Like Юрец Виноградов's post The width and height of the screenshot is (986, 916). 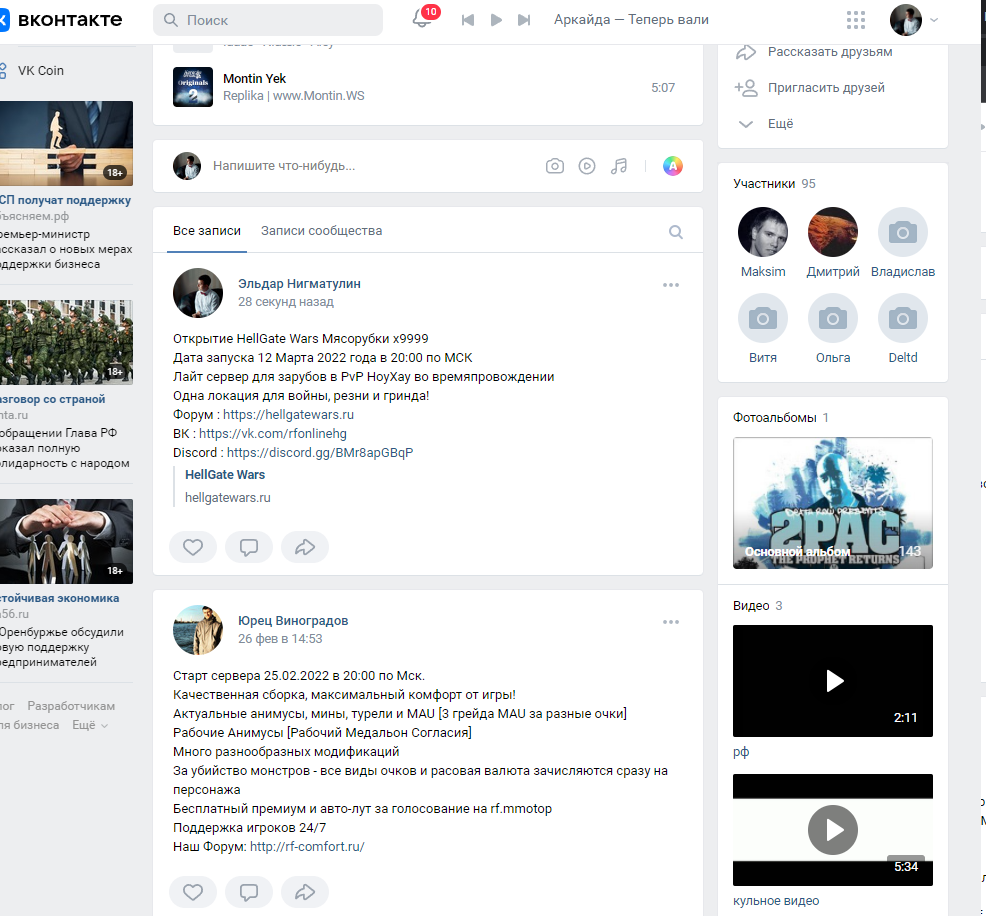click(193, 892)
